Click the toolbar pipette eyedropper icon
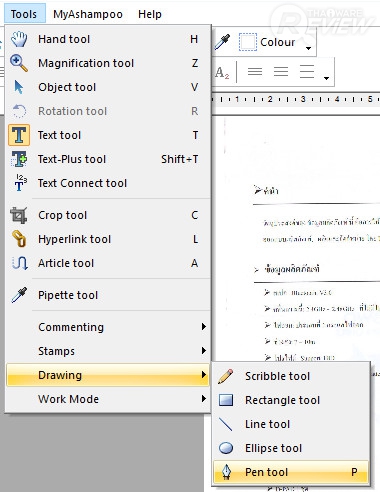380x492 pixels. click(x=222, y=42)
